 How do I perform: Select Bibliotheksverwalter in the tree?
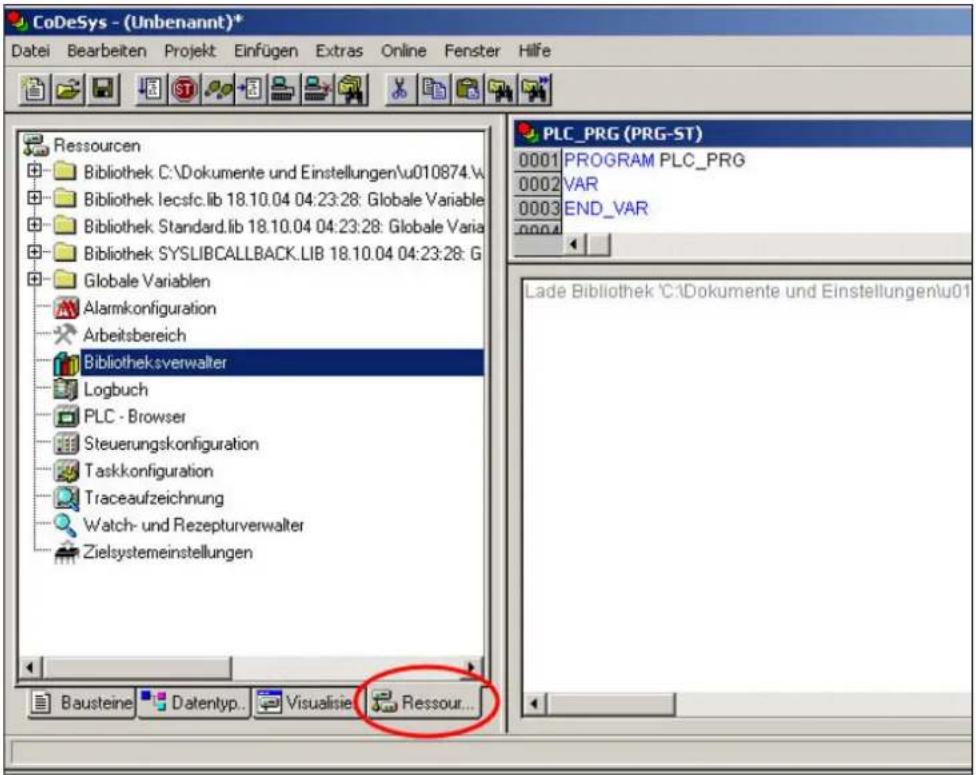pos(283,363)
